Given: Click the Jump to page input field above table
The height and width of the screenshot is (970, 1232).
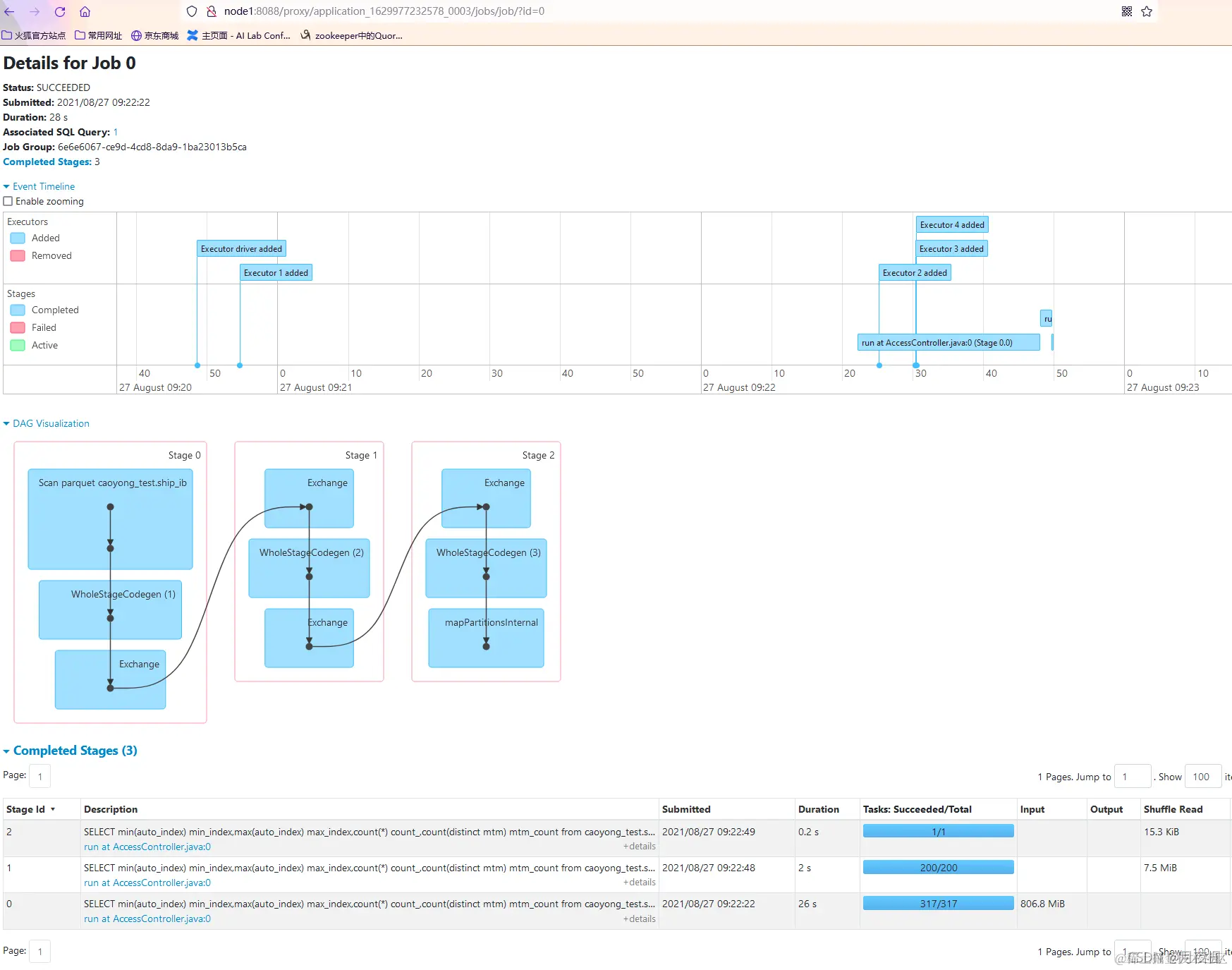Looking at the screenshot, I should [x=1132, y=777].
